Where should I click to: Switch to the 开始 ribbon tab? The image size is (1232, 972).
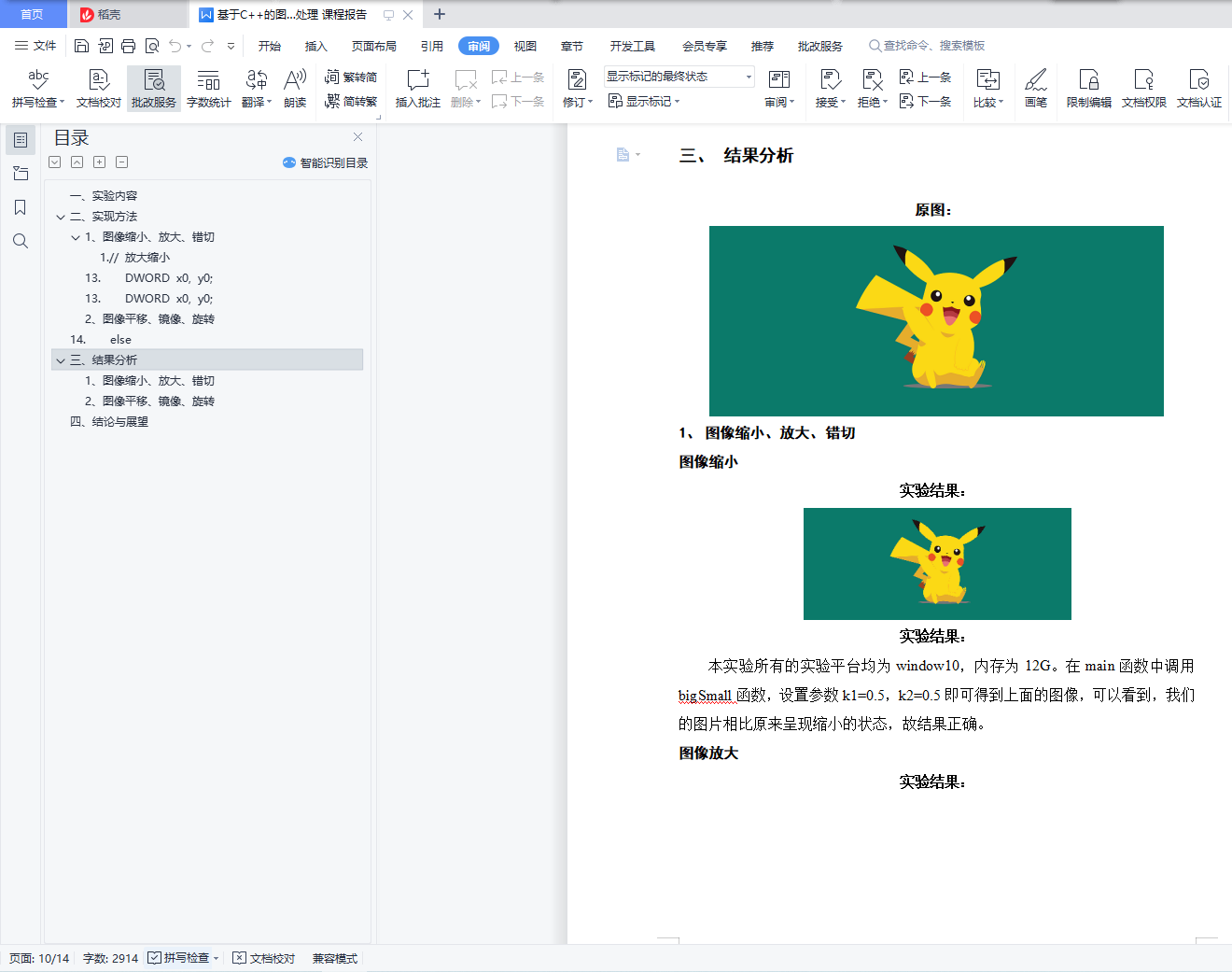point(270,46)
